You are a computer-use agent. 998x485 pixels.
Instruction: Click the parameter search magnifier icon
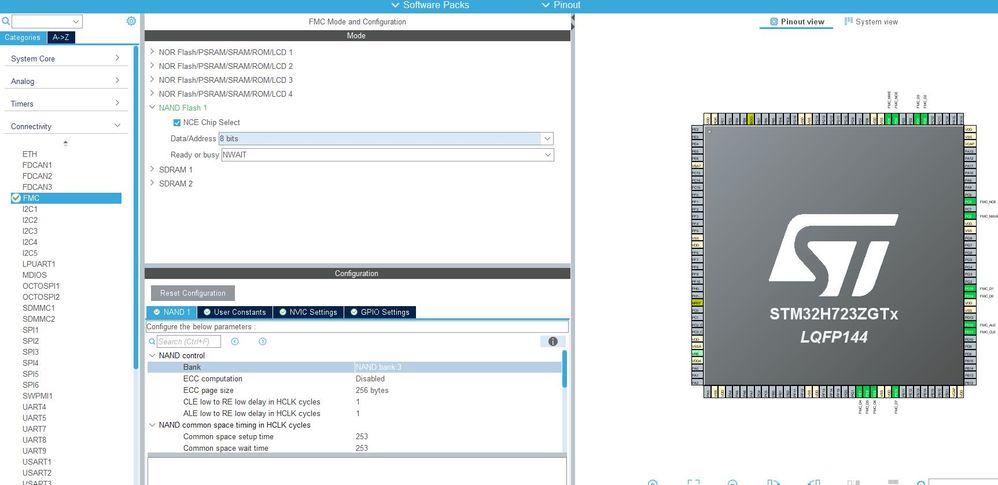pos(152,342)
